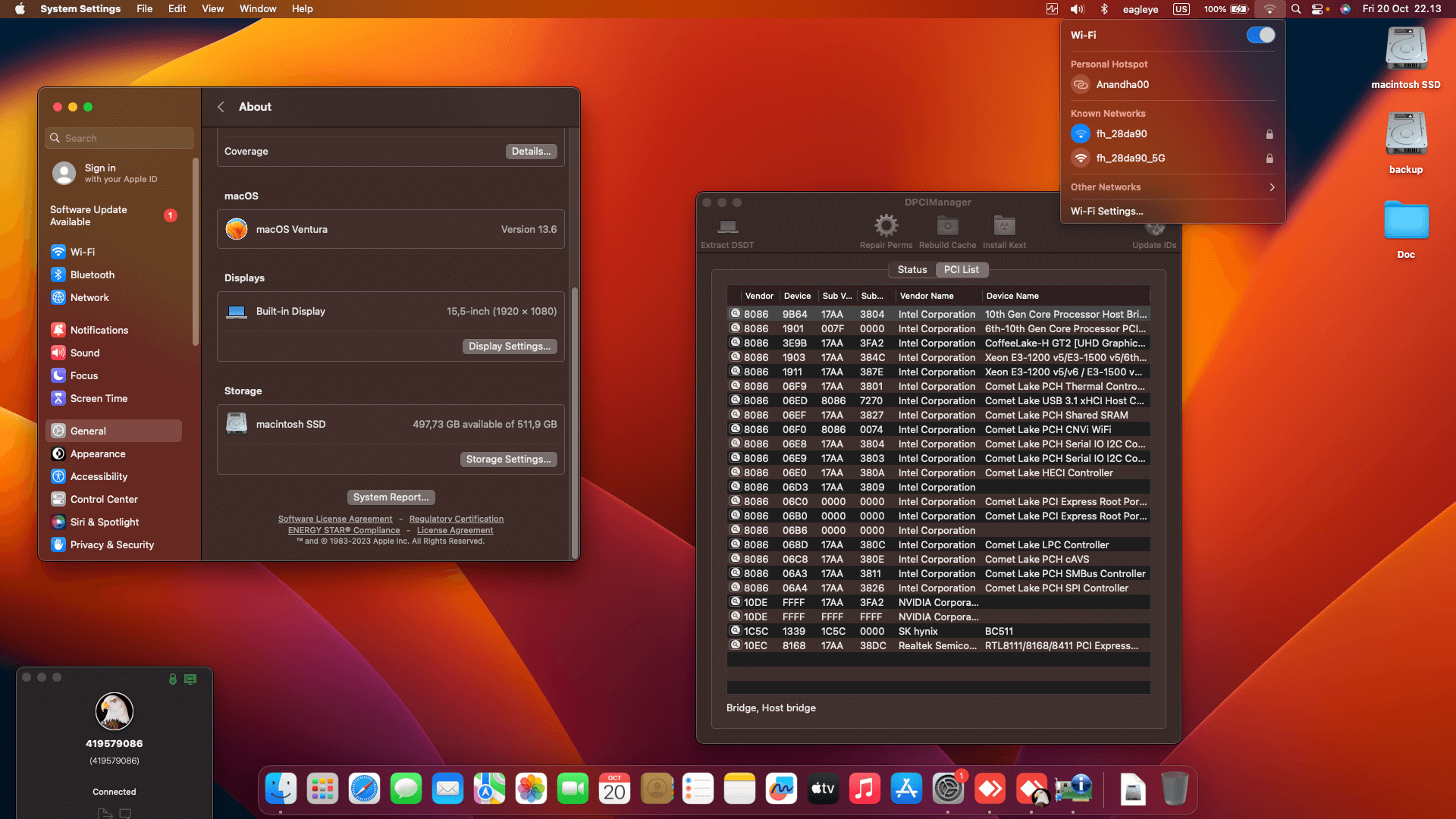Turn off the Wi-Fi switch
The width and height of the screenshot is (1456, 819).
(x=1260, y=35)
